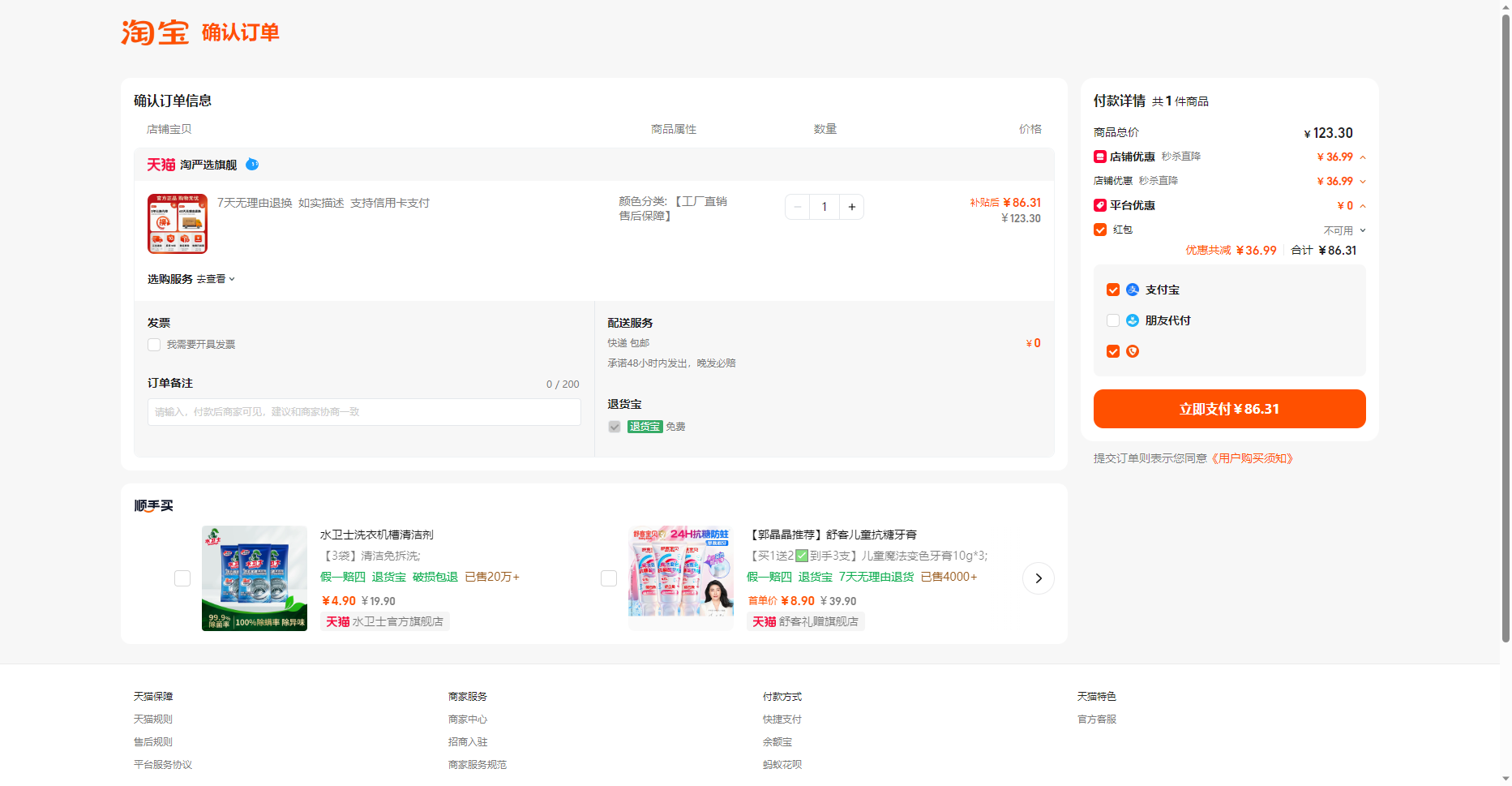Open the 红包 不可用 dropdown
The image size is (1512, 786).
tap(1345, 230)
